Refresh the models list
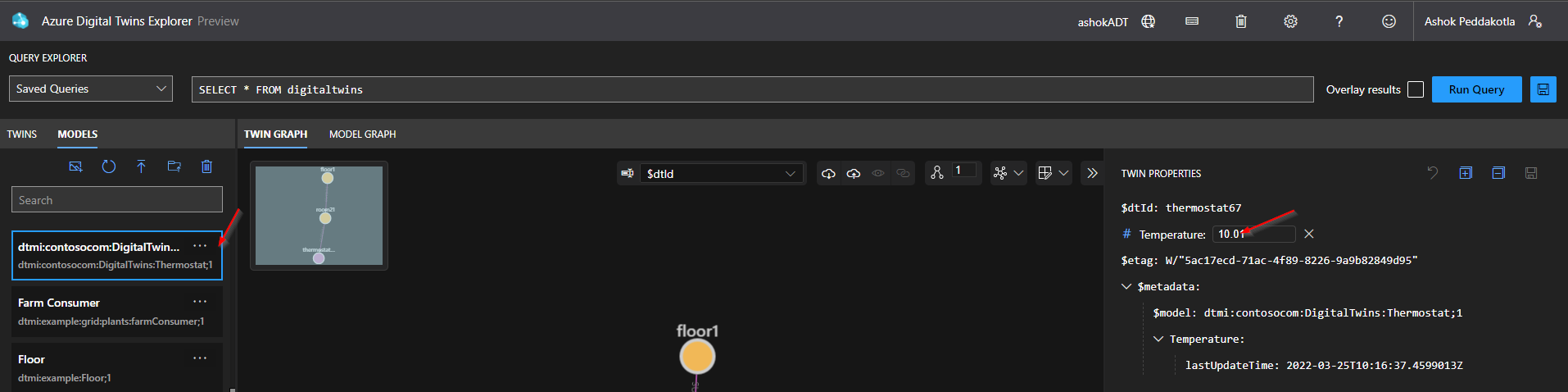1568x392 pixels. click(108, 166)
